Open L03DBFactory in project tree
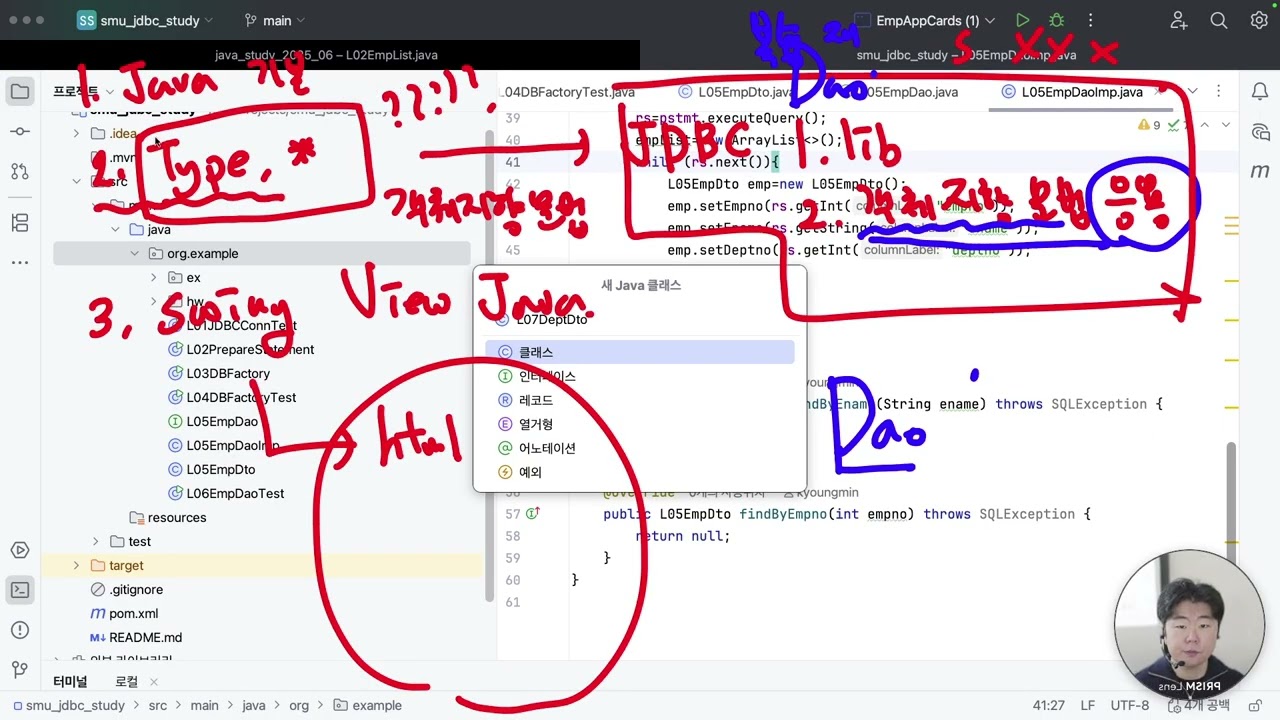Screen dimensions: 1280x720 [228, 374]
